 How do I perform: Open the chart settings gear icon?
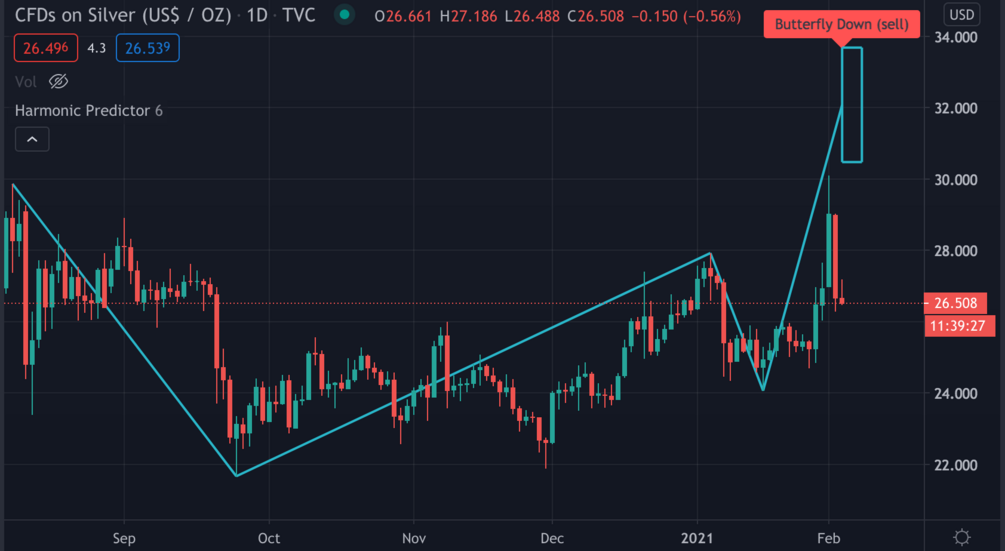click(961, 537)
